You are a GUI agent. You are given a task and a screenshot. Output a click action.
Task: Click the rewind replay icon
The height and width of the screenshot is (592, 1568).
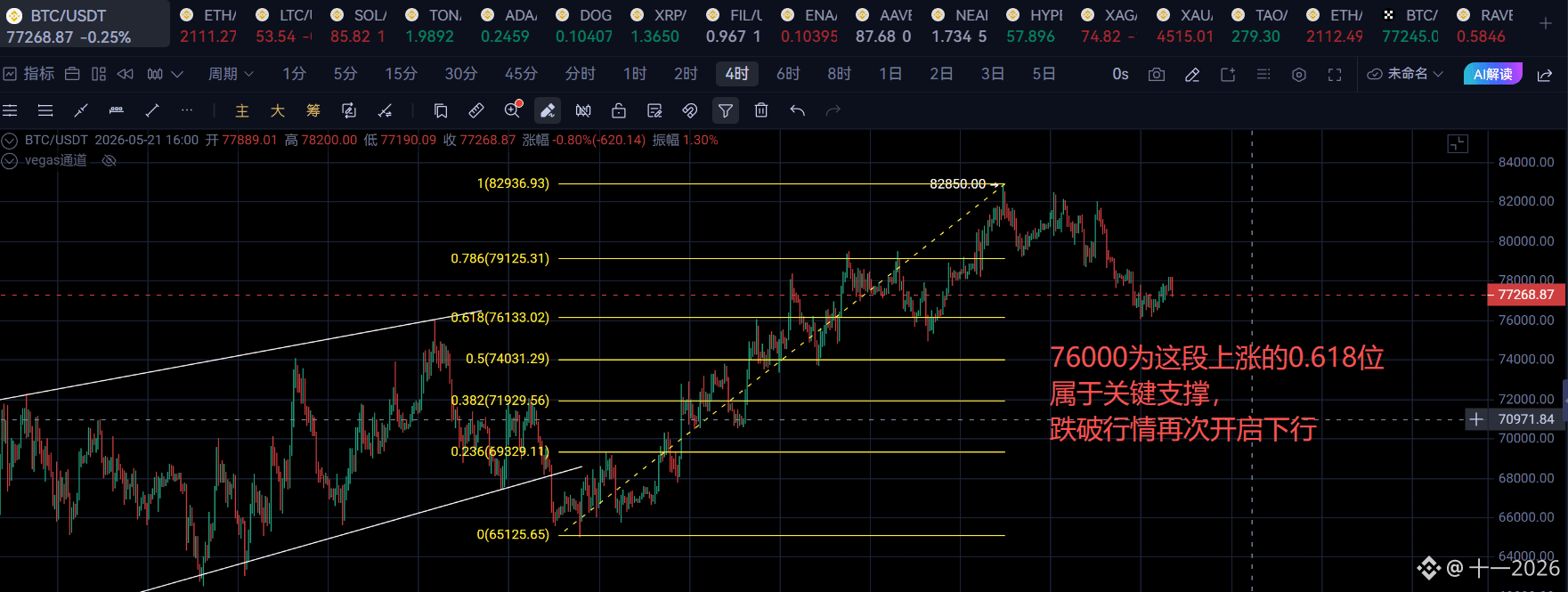click(126, 74)
